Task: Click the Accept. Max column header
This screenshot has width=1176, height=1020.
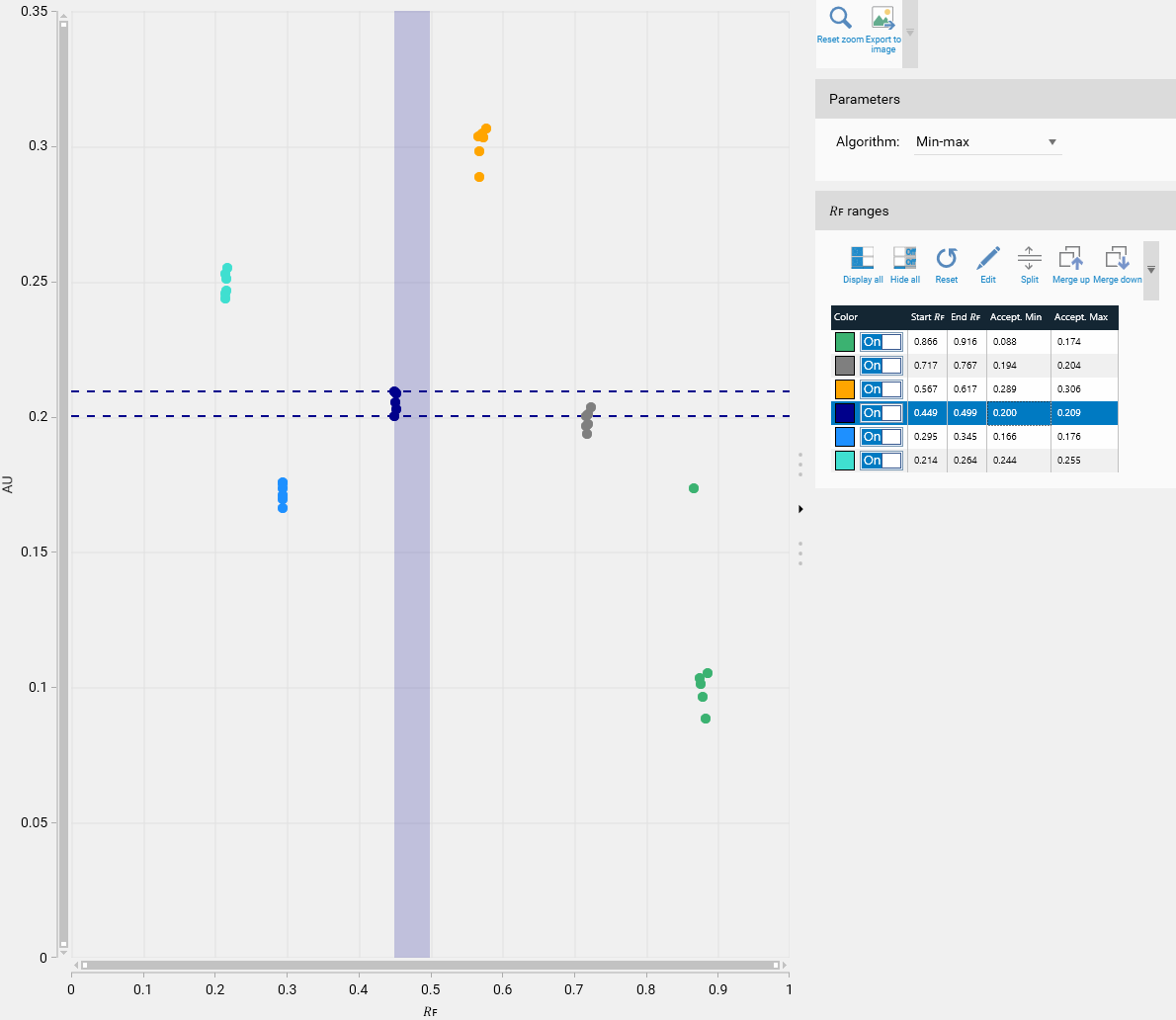Action: 1081,317
